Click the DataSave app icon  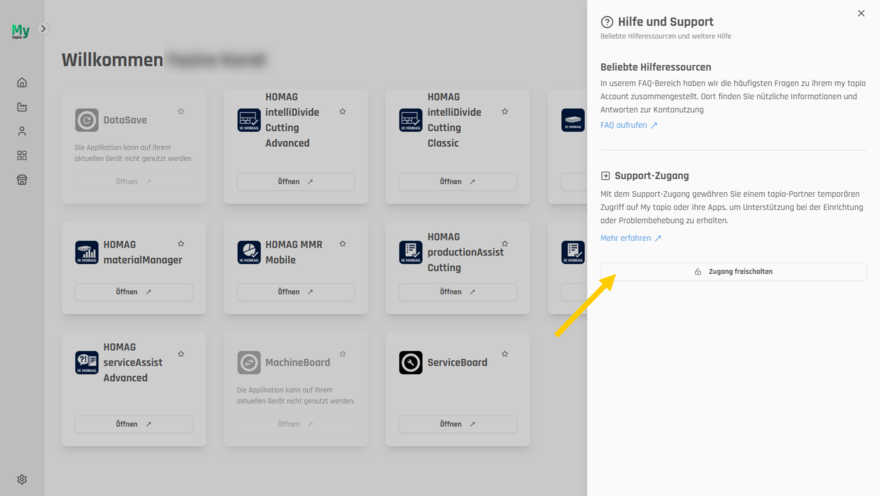(x=86, y=120)
